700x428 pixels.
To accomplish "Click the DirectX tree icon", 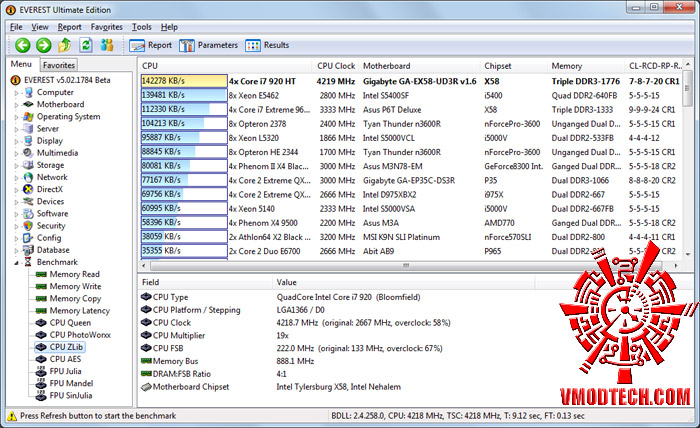I will [x=28, y=189].
